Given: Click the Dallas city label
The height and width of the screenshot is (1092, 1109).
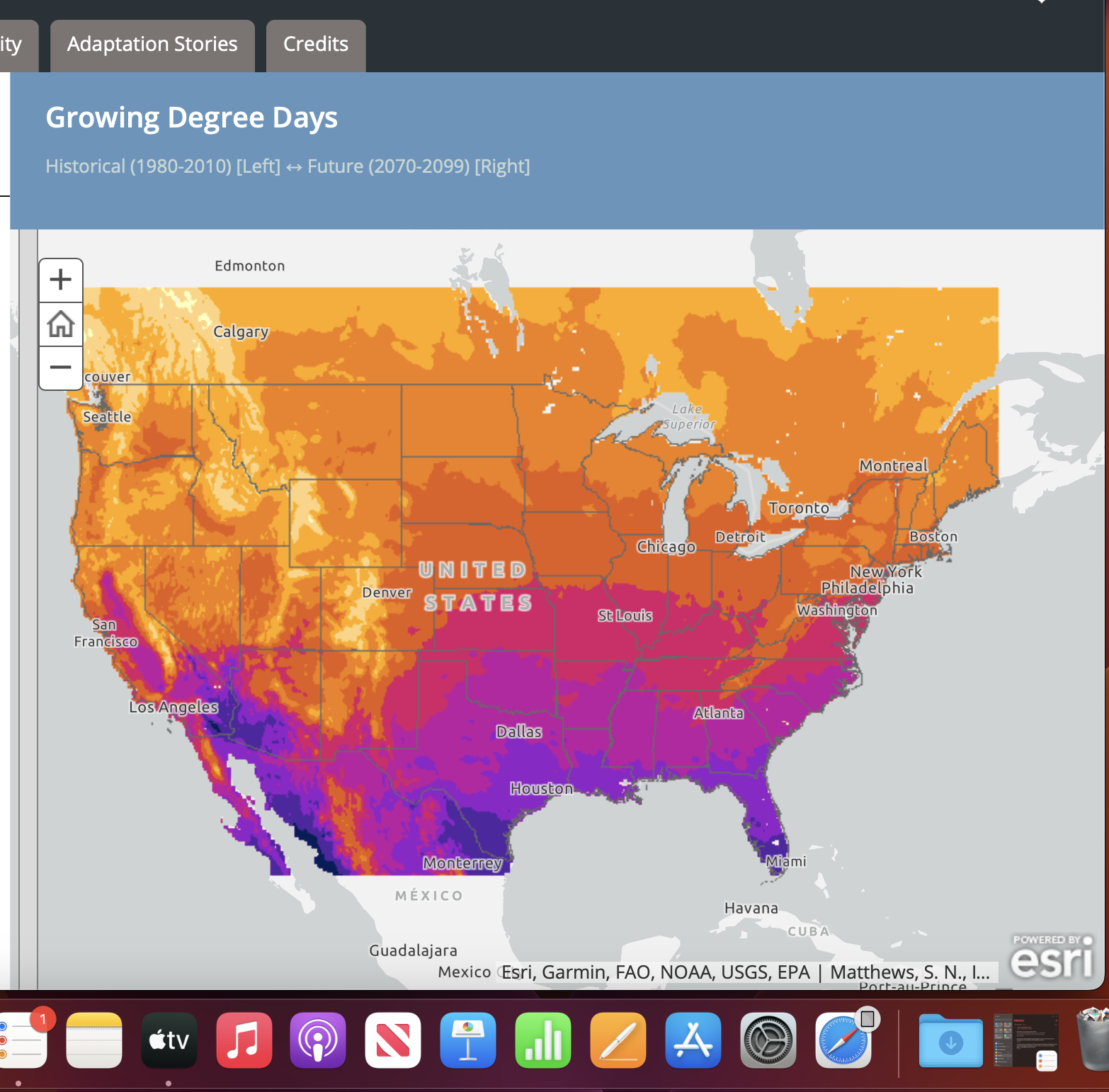Looking at the screenshot, I should tap(519, 732).
